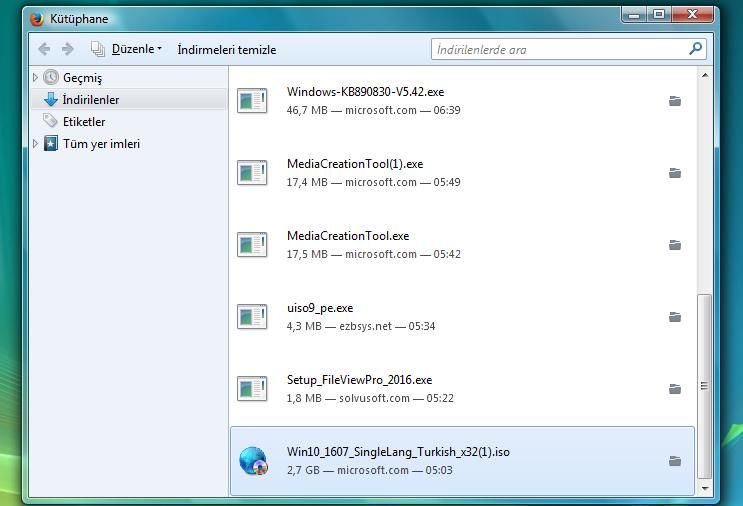Click the Etiketler tag icon
Viewport: 743px width, 506px height.
[x=50, y=120]
